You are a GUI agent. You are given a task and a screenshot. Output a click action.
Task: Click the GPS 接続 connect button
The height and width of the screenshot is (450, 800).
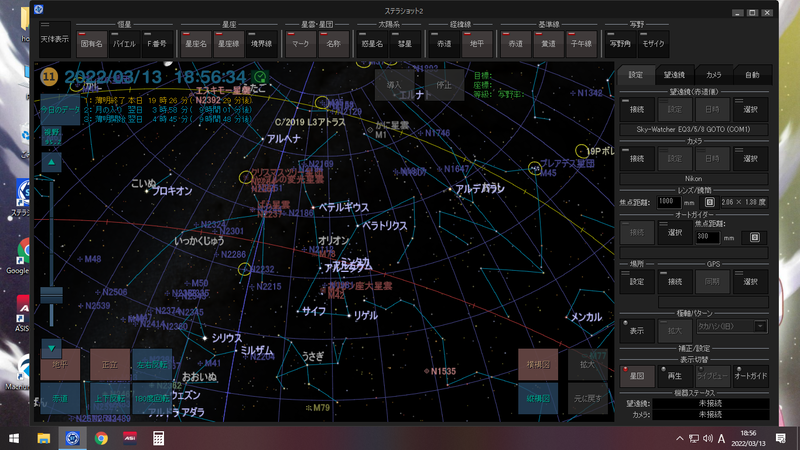tap(675, 282)
